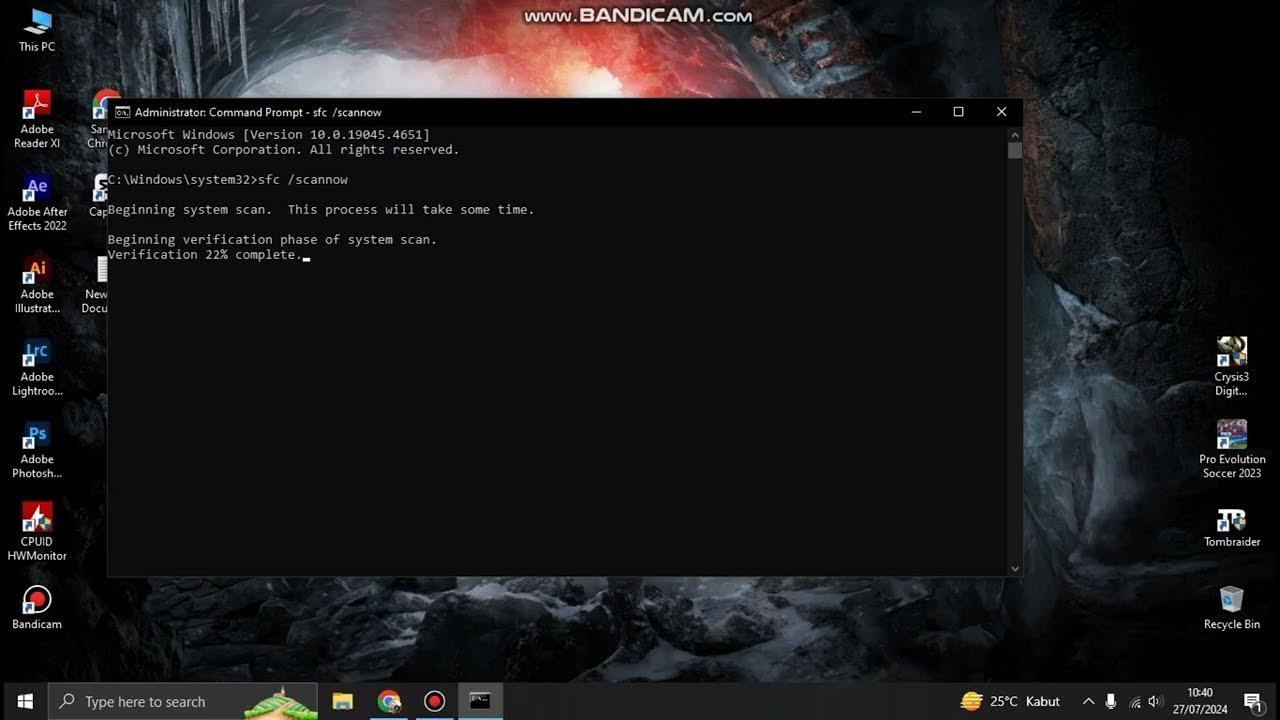Launch Adobe After Effects 2022 shortcut

(37, 202)
